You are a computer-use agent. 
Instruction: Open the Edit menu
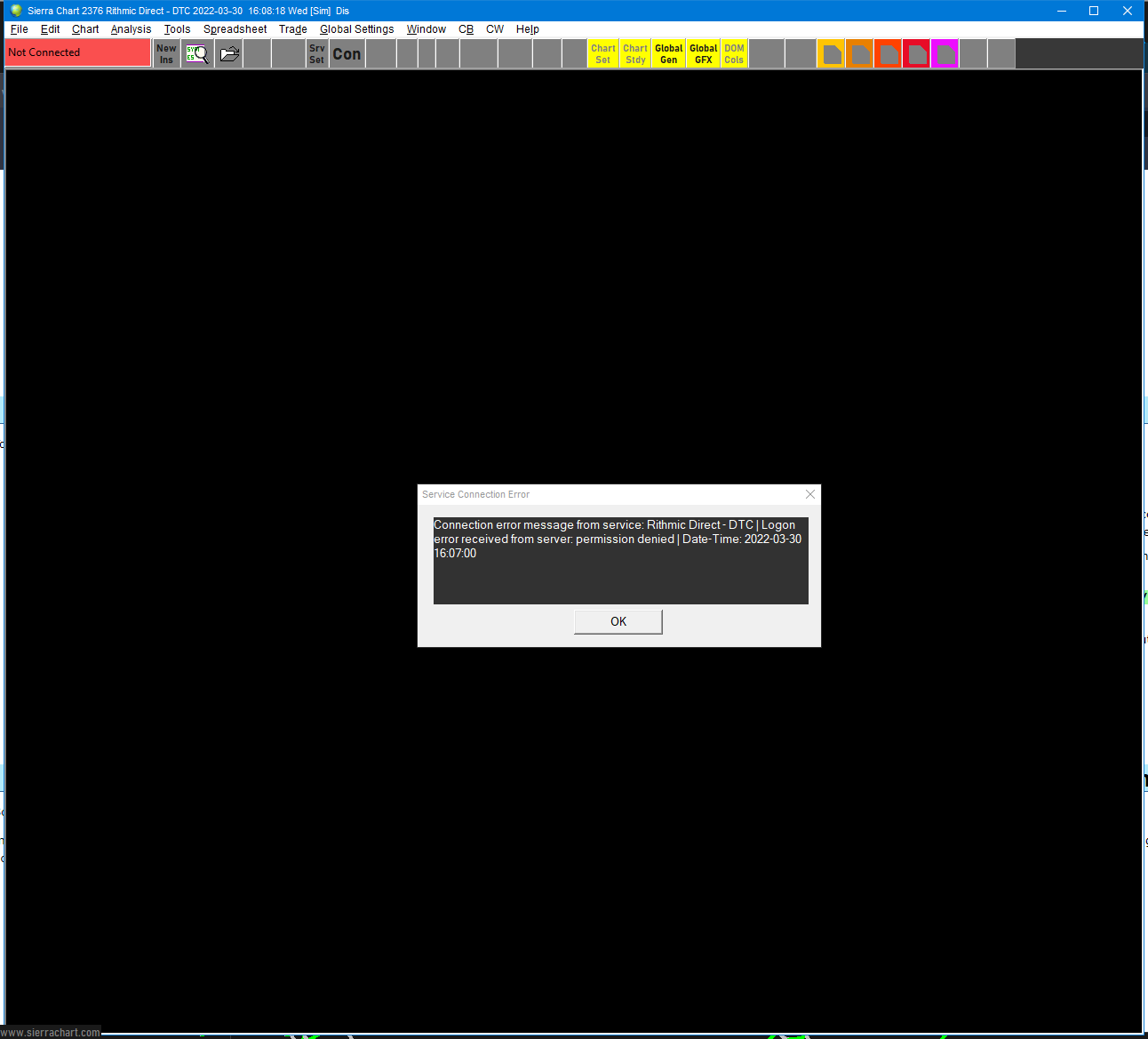(x=50, y=29)
